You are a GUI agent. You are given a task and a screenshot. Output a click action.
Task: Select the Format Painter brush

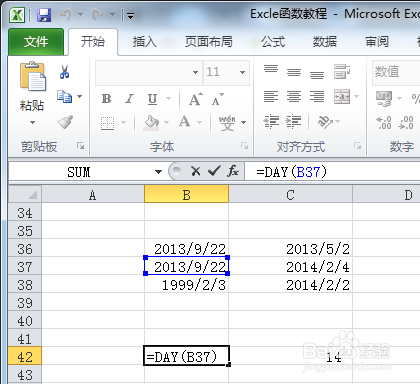click(x=65, y=122)
